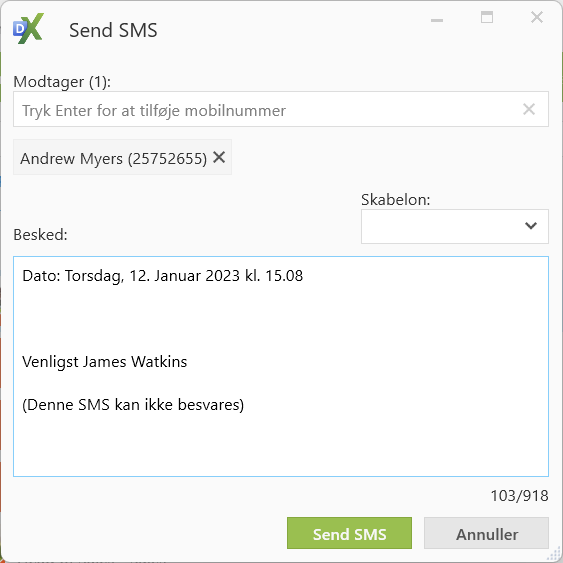Cancel with the Annuller button

coord(487,533)
